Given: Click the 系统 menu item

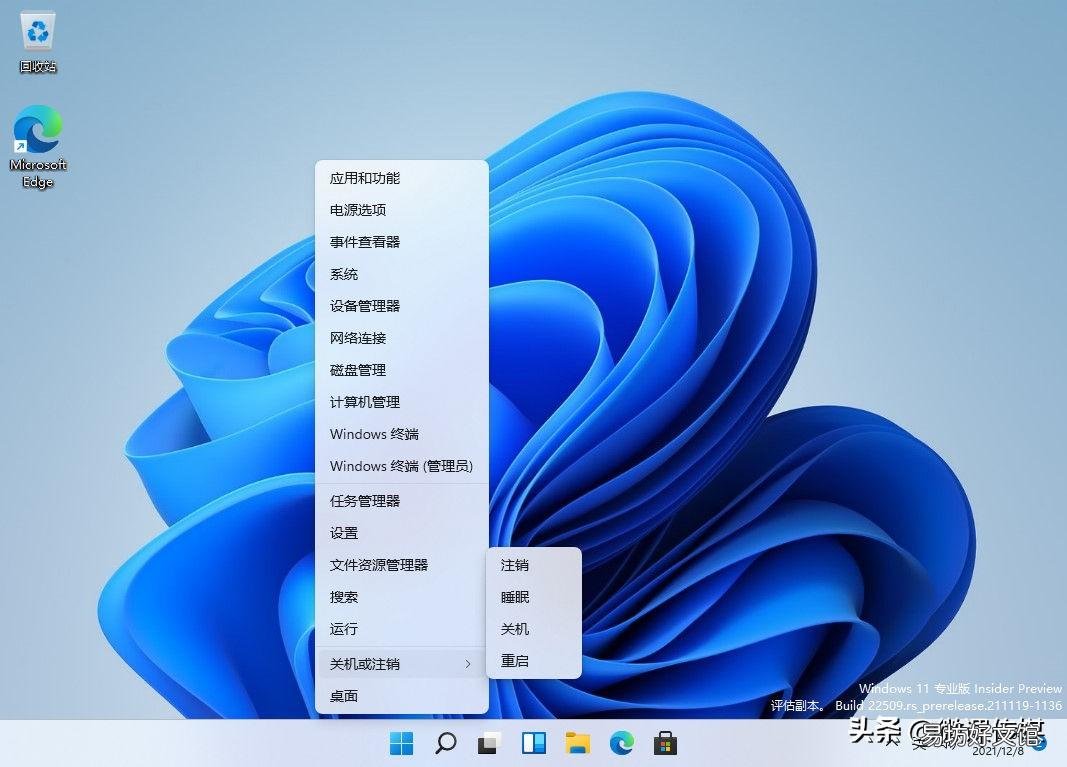Looking at the screenshot, I should tap(402, 274).
